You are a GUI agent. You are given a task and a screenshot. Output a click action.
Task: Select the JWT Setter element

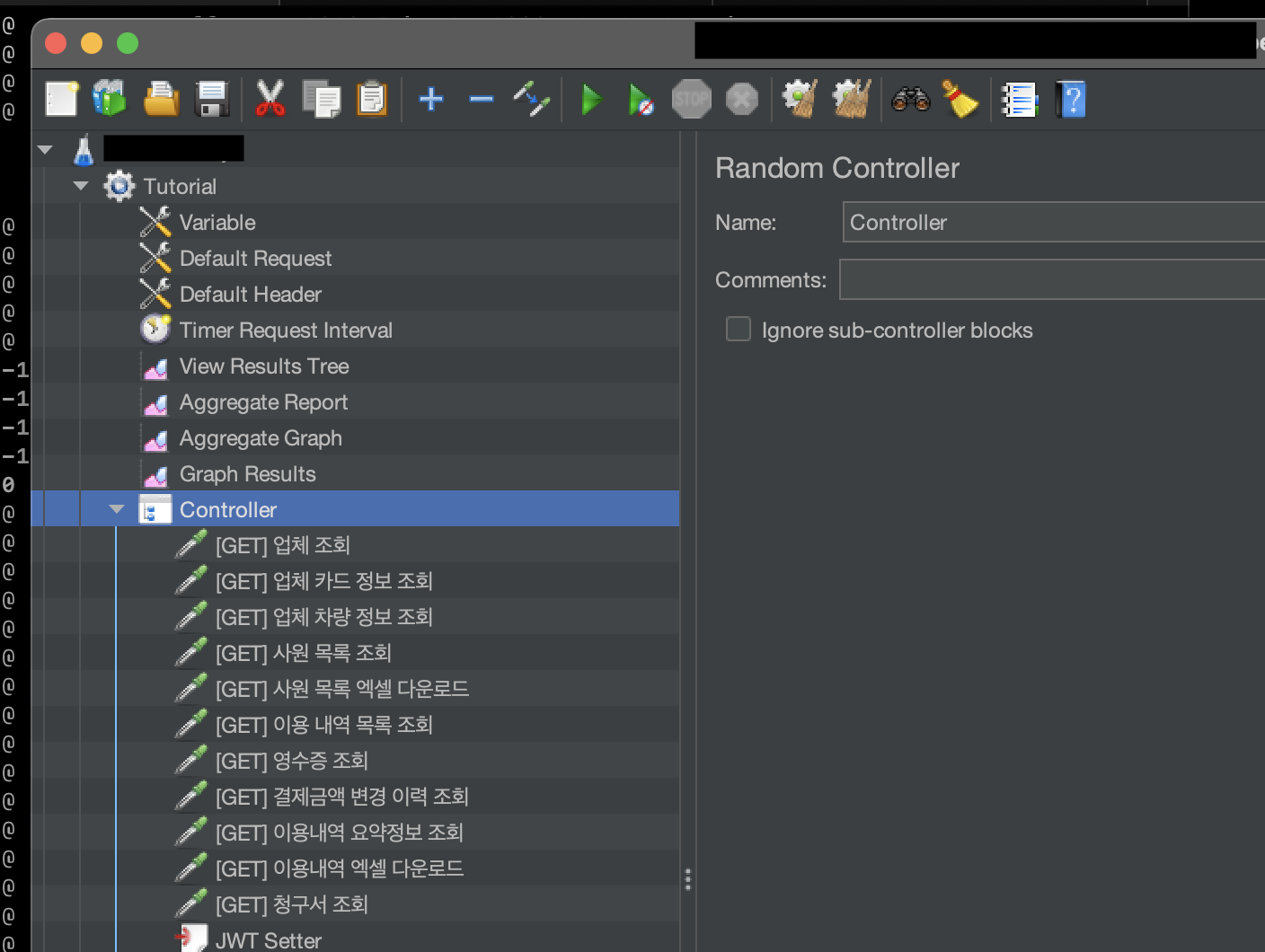(x=268, y=940)
